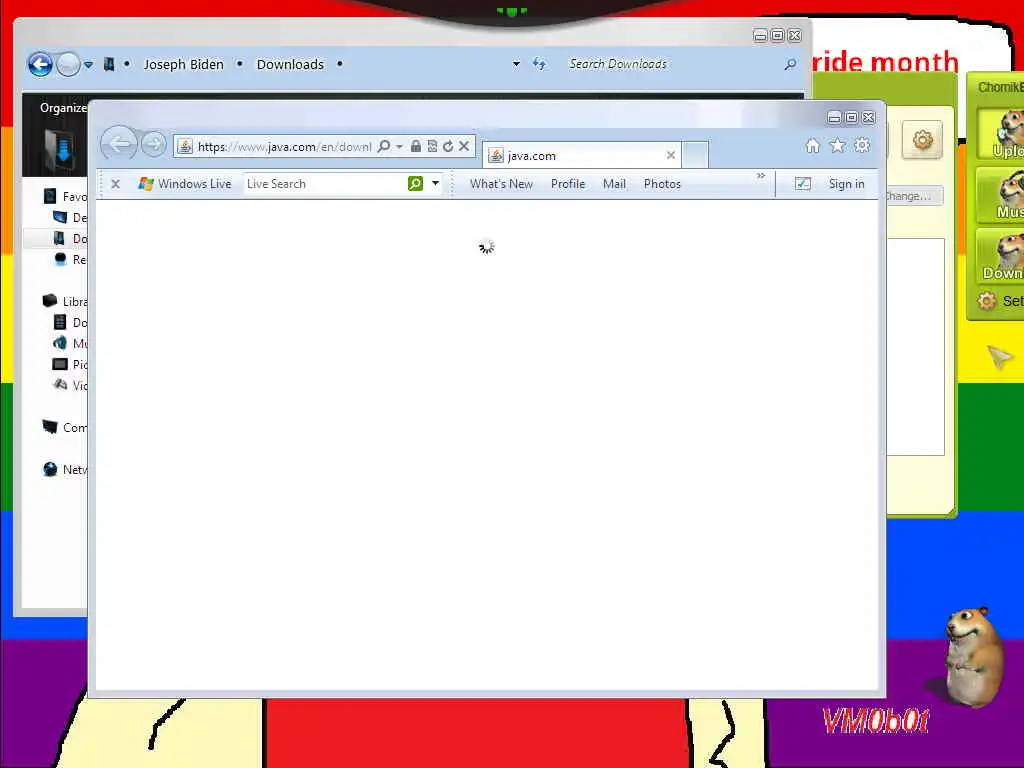Minimize the Downloads Explorer window
The image size is (1024, 768).
760,36
